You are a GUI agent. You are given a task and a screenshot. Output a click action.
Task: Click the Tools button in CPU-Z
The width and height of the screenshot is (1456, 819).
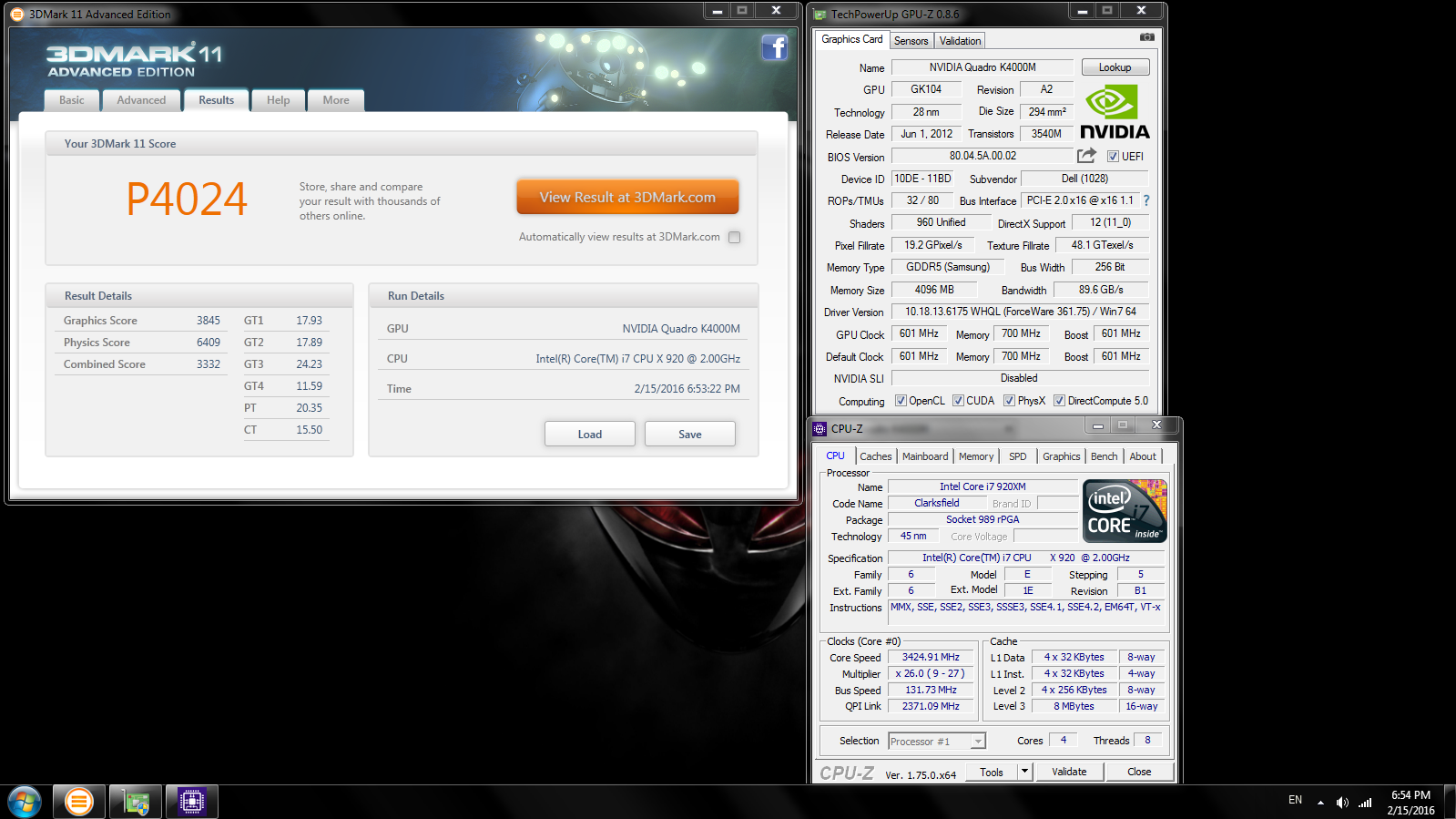(x=992, y=772)
